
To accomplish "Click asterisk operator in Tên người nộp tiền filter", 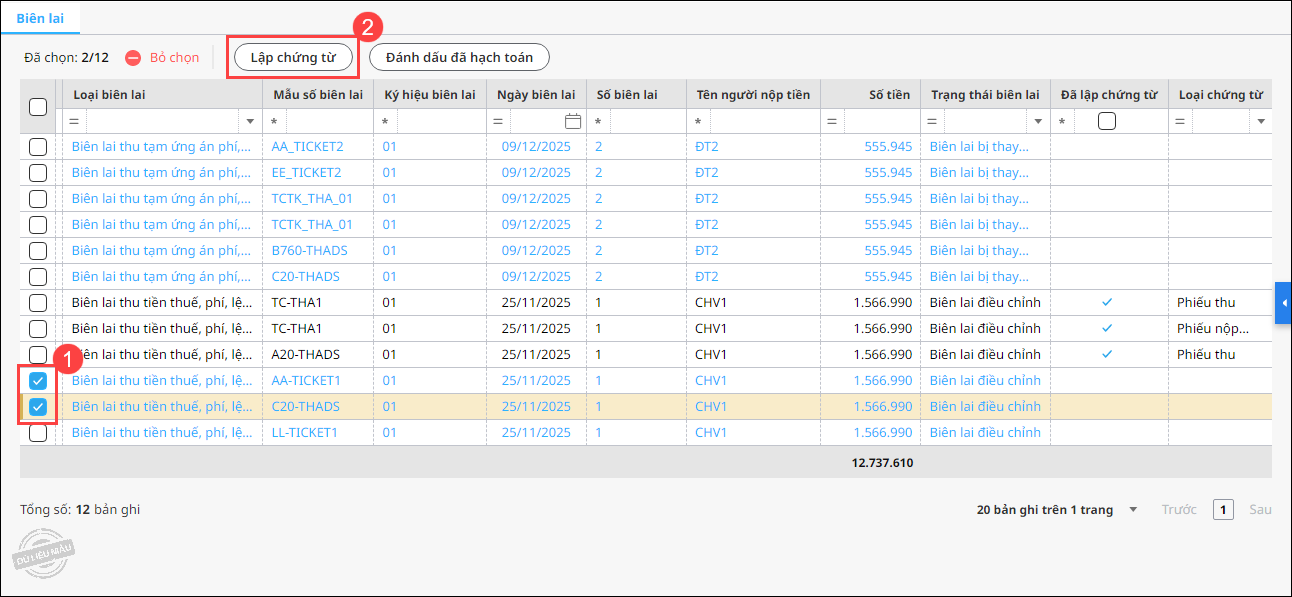I will (x=698, y=121).
